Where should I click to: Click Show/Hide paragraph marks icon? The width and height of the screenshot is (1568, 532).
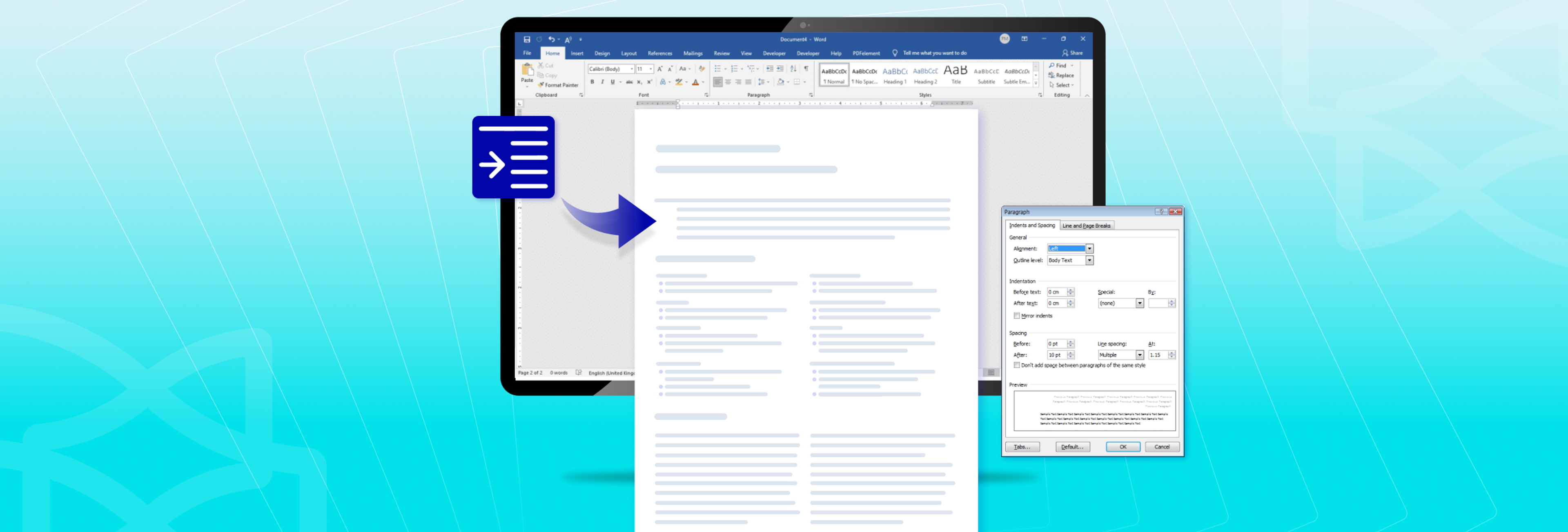[x=806, y=69]
